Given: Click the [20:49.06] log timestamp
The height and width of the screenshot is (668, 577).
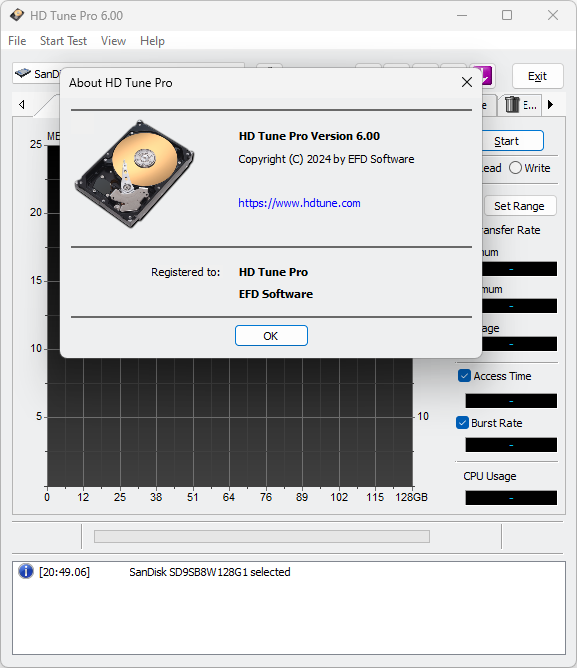Looking at the screenshot, I should pos(64,572).
